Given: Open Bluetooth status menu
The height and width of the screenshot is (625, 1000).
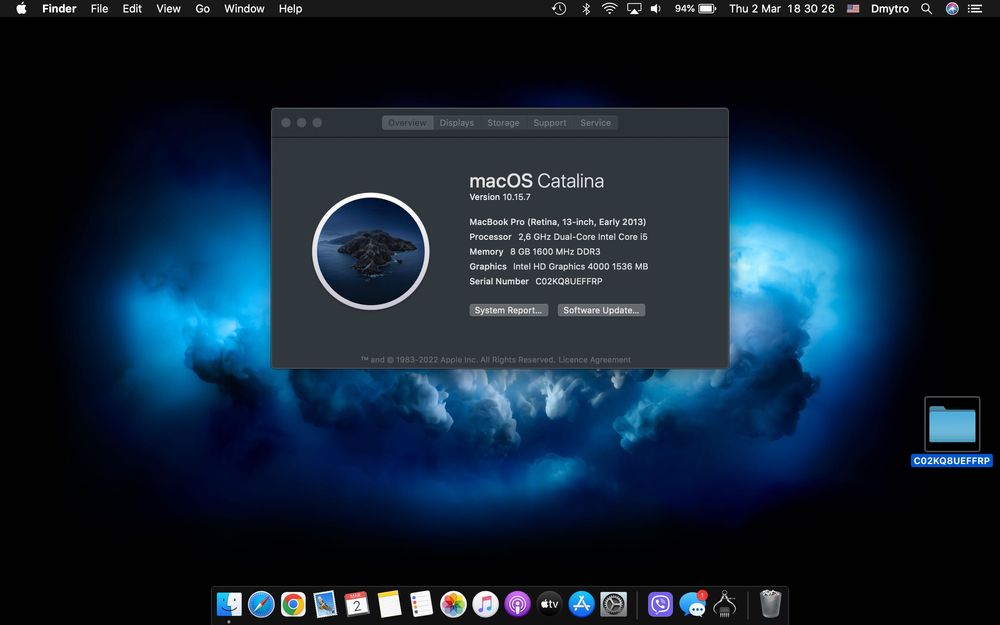Looking at the screenshot, I should click(x=585, y=8).
